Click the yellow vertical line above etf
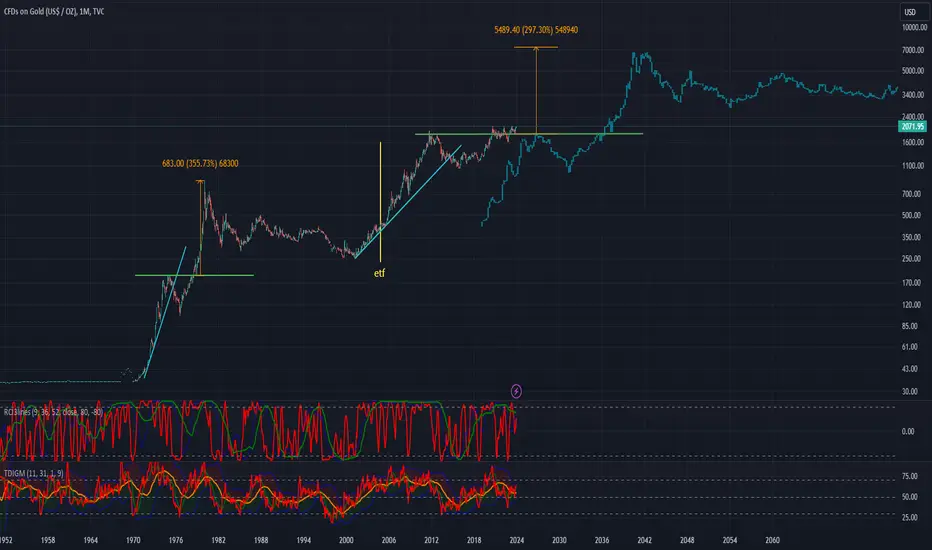The width and height of the screenshot is (932, 550). coord(380,202)
